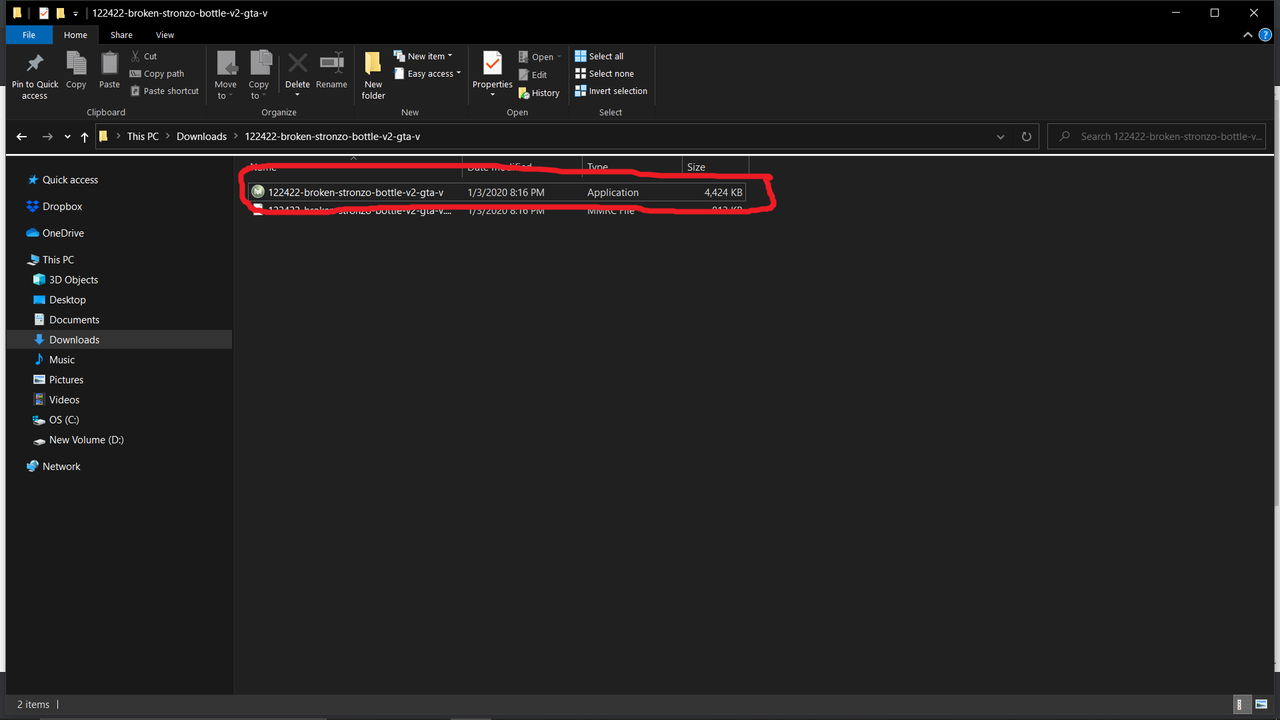Click the Open button in ribbon

coord(540,57)
